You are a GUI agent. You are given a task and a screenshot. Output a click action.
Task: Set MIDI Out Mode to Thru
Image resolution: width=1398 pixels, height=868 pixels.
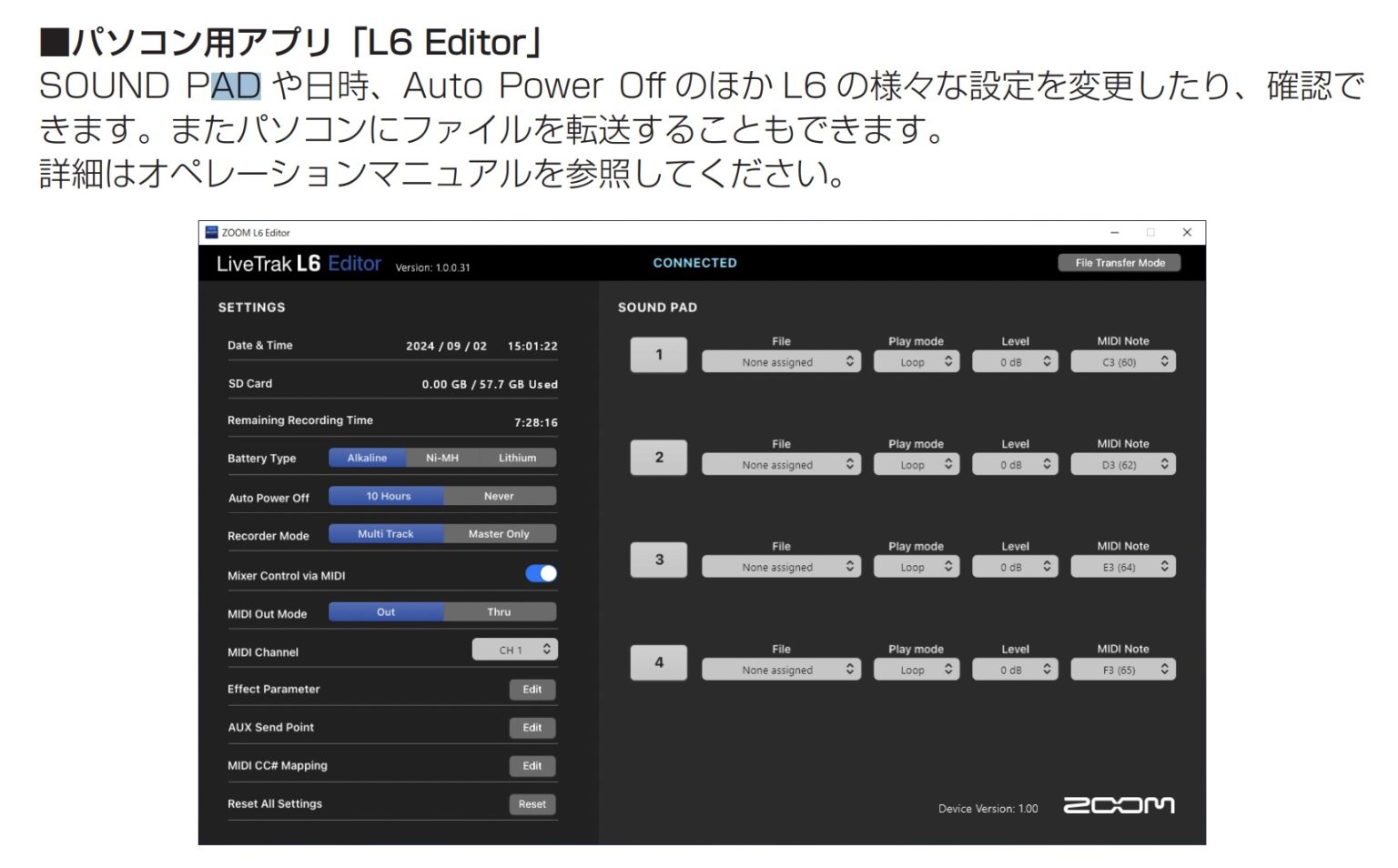pyautogui.click(x=500, y=611)
